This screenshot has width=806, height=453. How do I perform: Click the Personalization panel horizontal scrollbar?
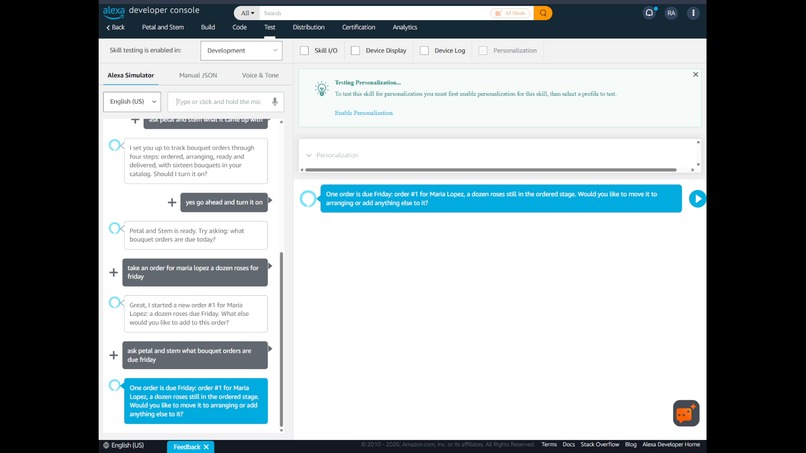[x=490, y=170]
